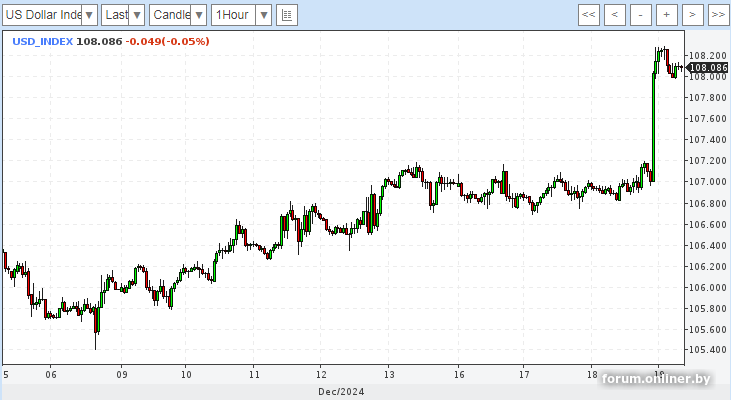Click the 11 date label on time axis

point(254,374)
